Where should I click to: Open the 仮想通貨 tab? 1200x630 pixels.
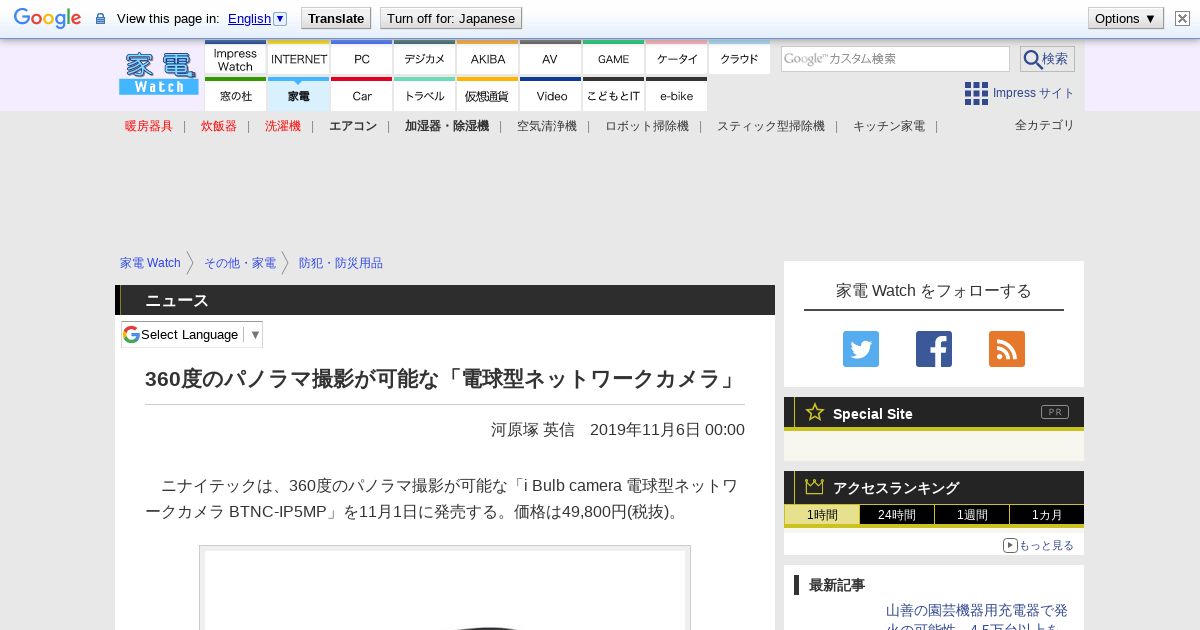tap(487, 95)
